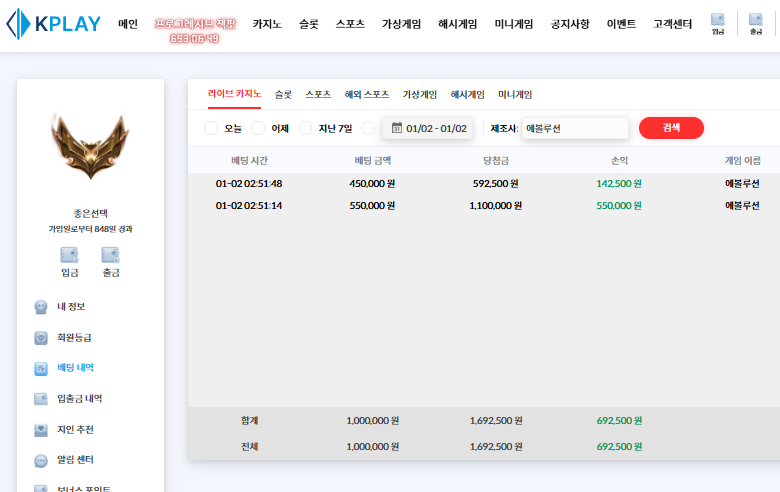Open the 01/02 - 01/02 date range picker
This screenshot has height=492, width=780.
tap(428, 128)
